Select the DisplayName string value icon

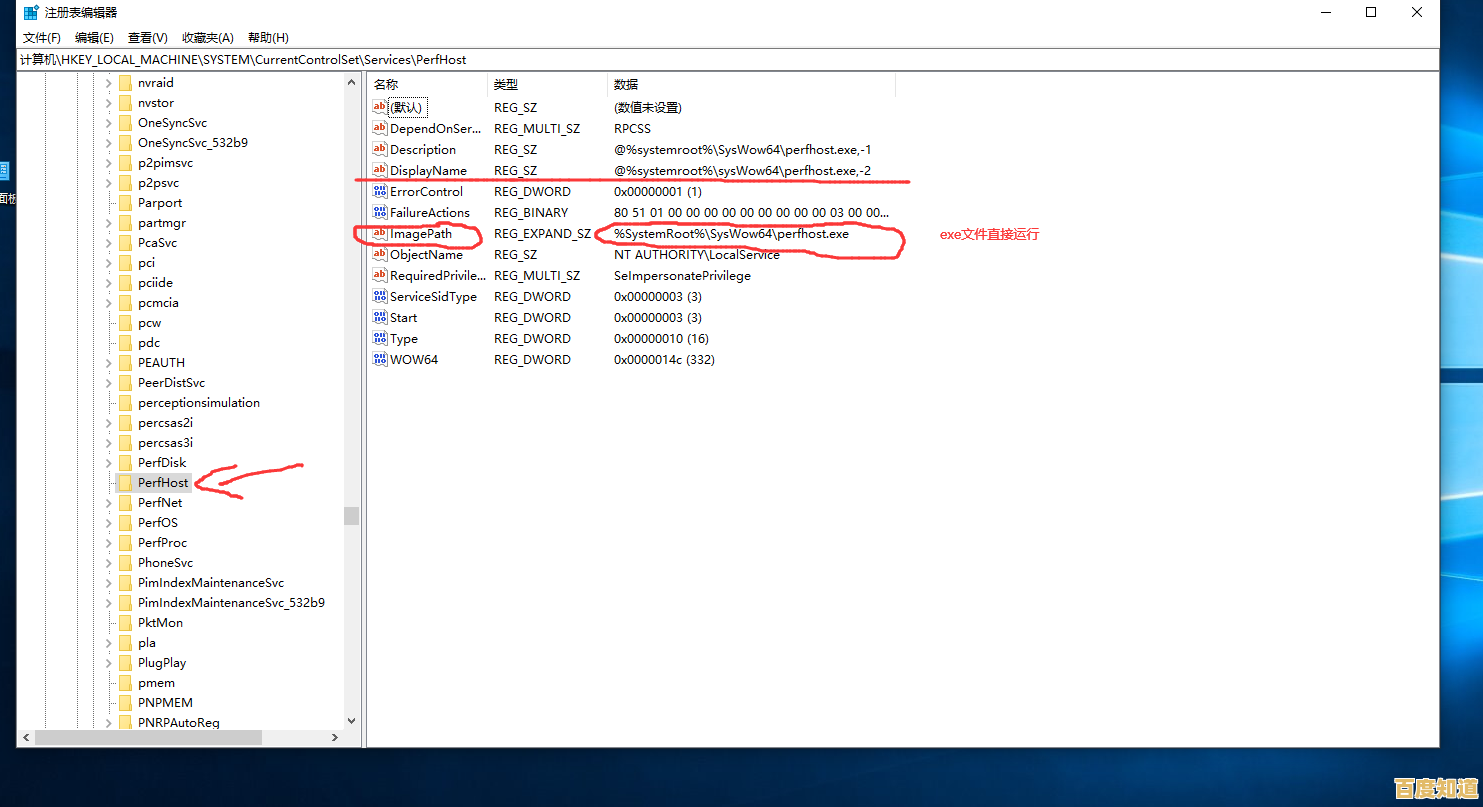pyautogui.click(x=379, y=171)
